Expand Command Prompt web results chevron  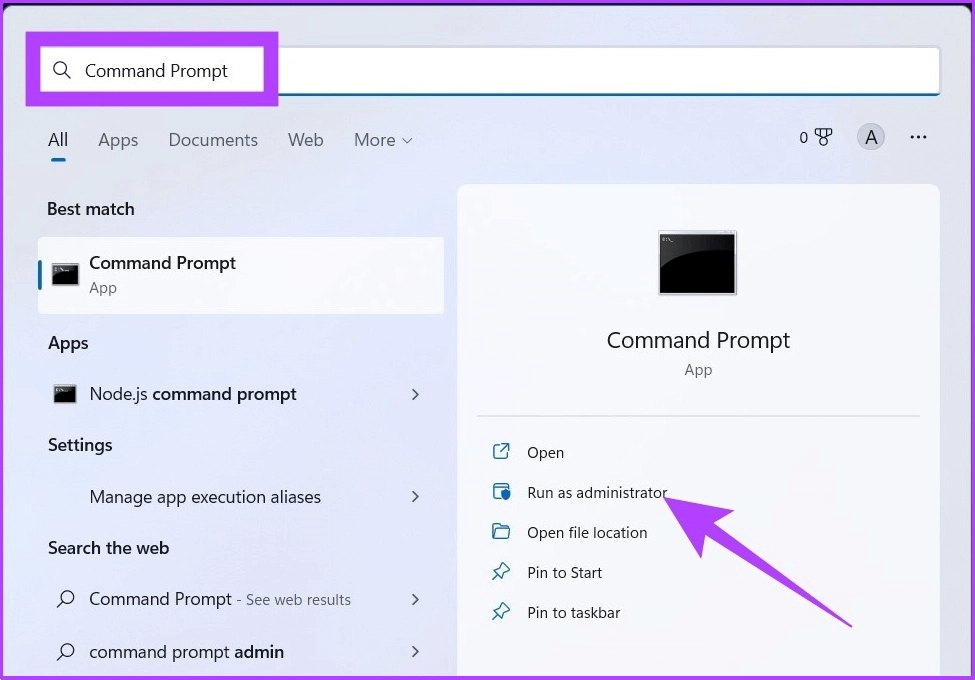tap(415, 599)
